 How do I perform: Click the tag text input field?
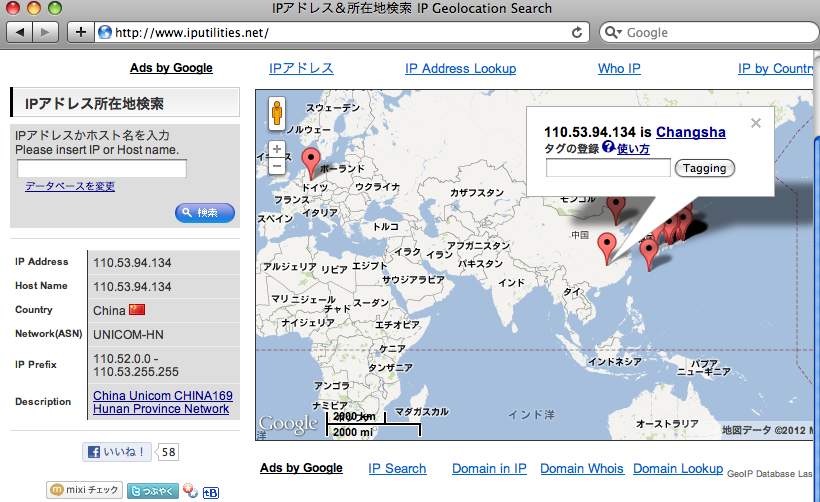click(608, 168)
